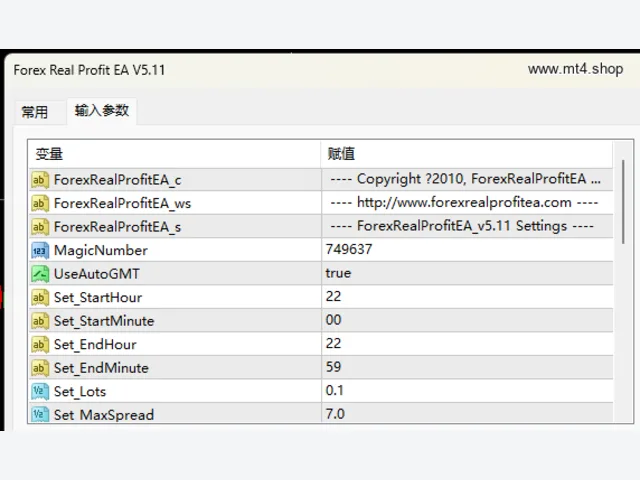
Task: Select the ForexRealProfitEA_s variable name
Action: click(x=118, y=227)
